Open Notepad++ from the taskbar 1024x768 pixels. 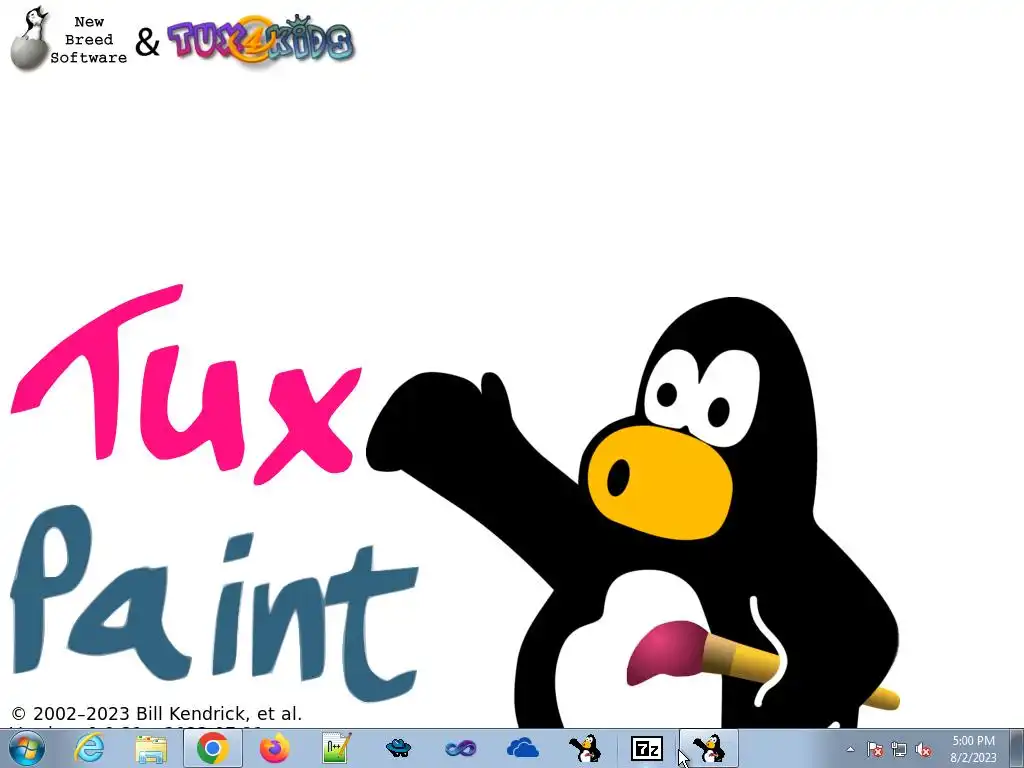336,748
